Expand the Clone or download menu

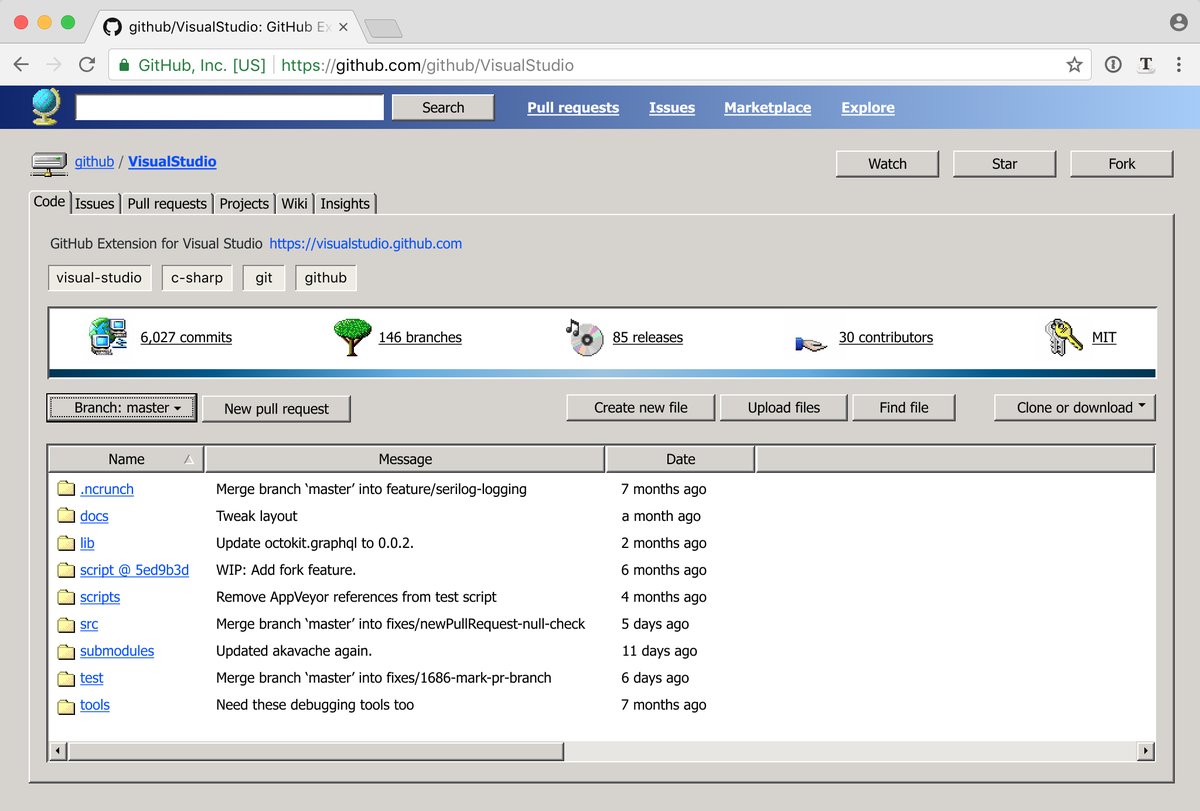coord(1074,408)
